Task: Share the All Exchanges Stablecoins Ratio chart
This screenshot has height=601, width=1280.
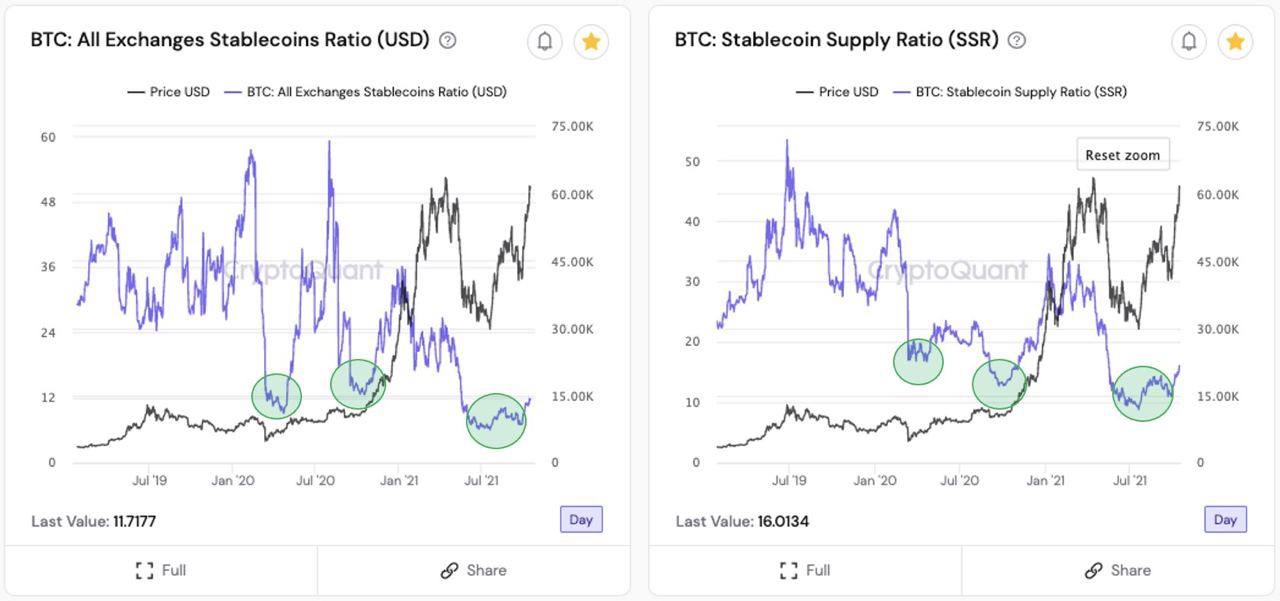Action: [473, 571]
